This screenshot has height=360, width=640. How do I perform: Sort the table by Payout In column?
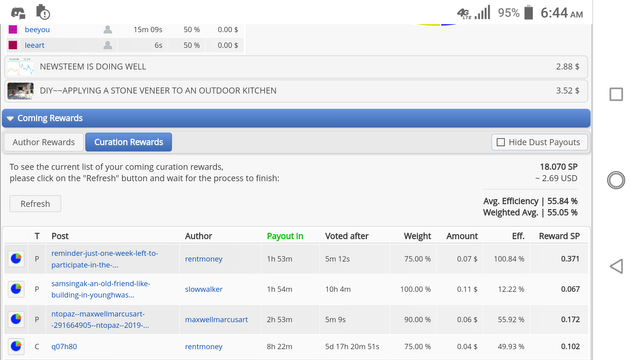[x=285, y=236]
